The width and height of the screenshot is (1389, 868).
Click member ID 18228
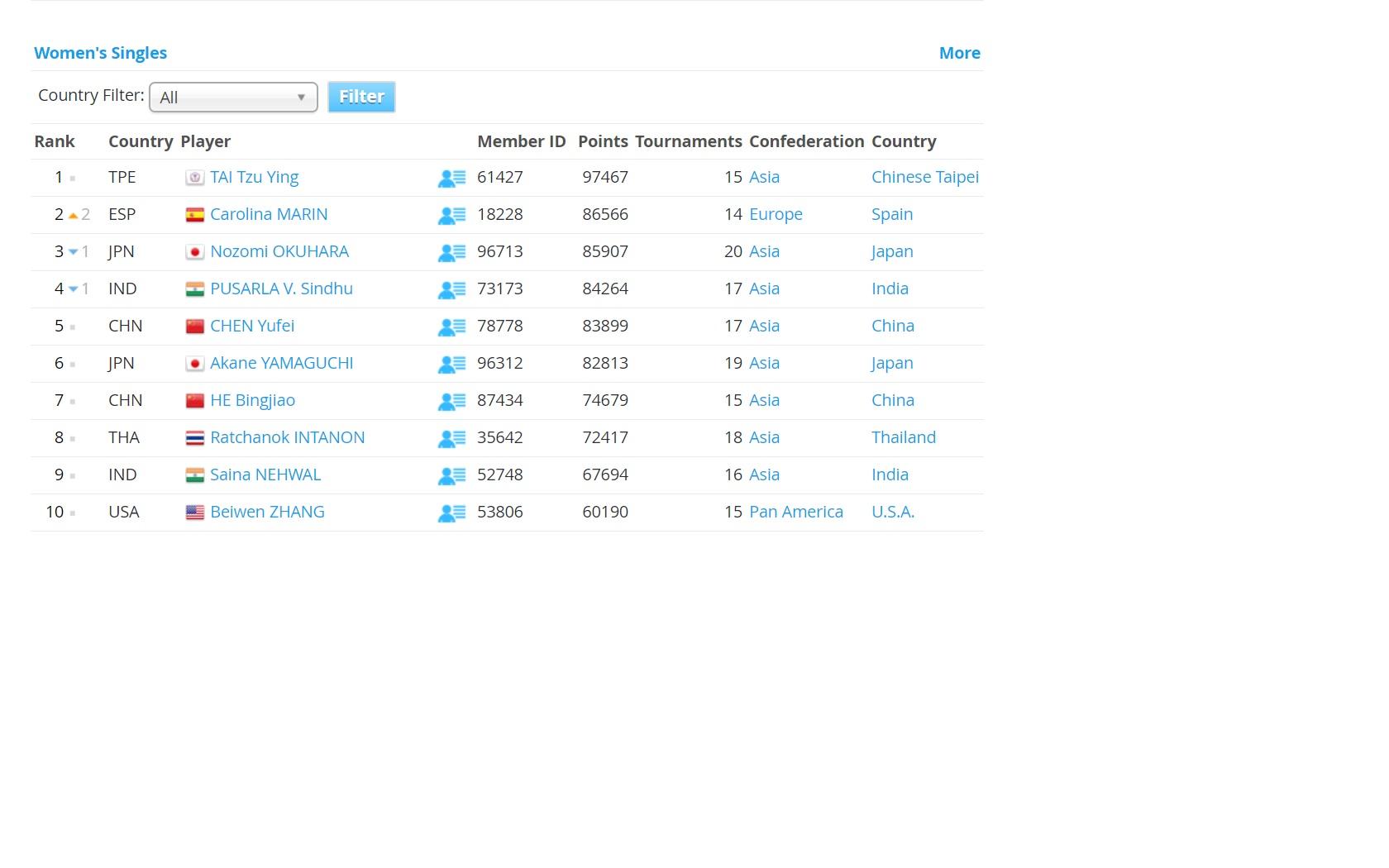[x=500, y=214]
